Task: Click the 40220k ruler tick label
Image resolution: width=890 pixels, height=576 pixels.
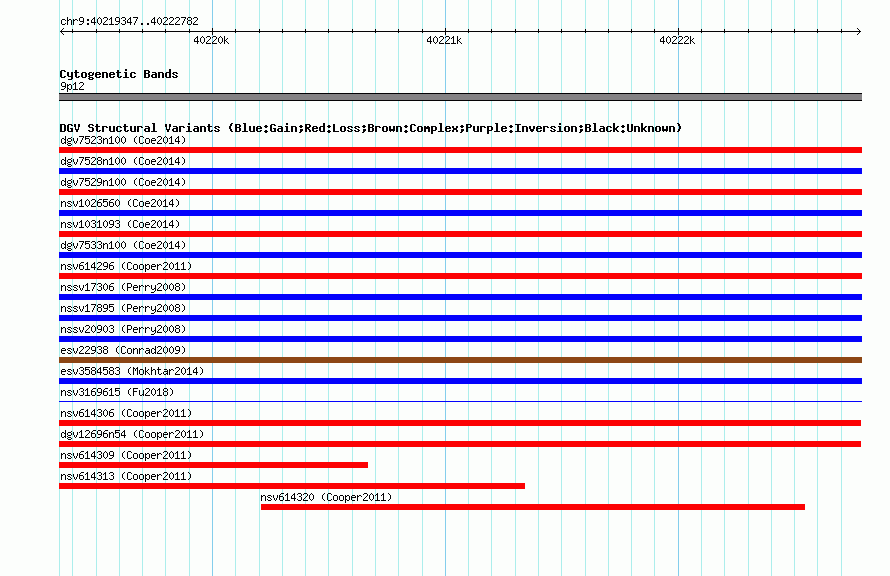Action: click(211, 40)
